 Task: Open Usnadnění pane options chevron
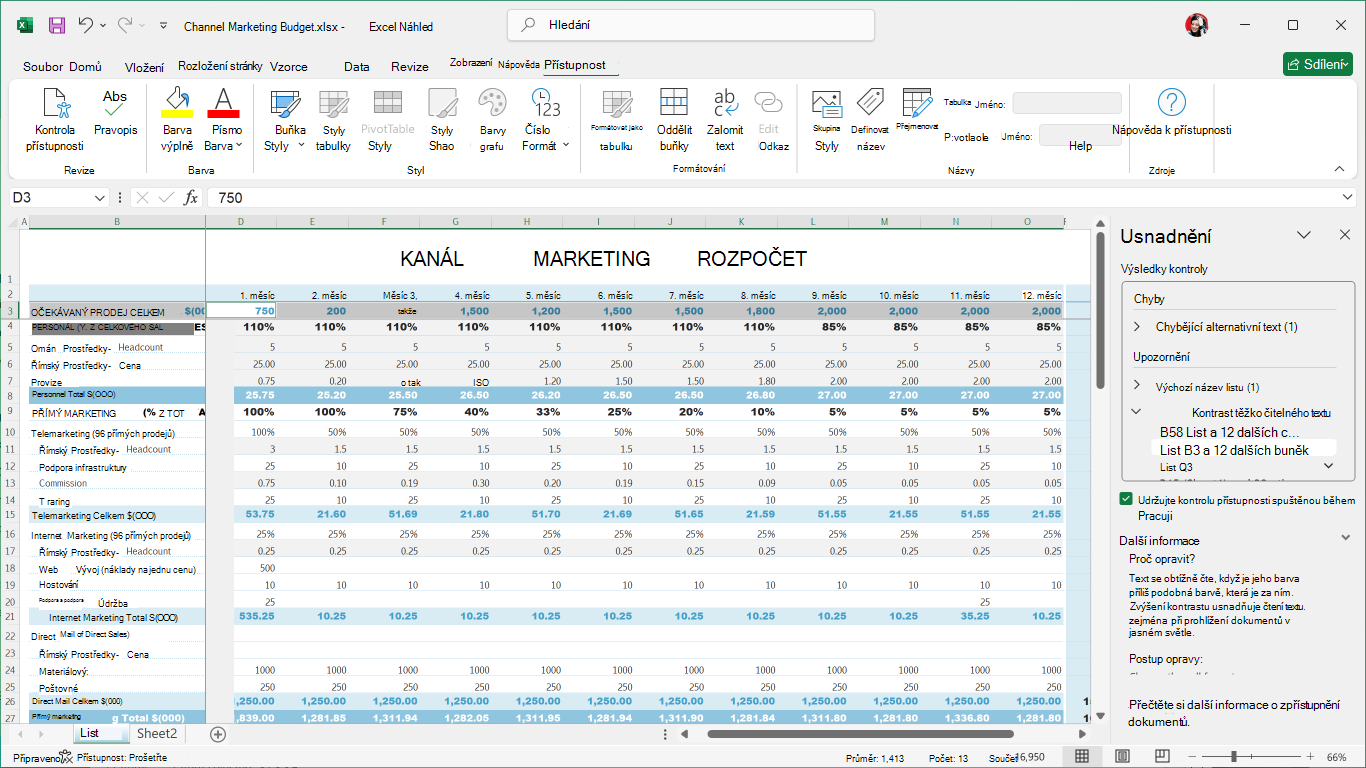(x=1304, y=234)
